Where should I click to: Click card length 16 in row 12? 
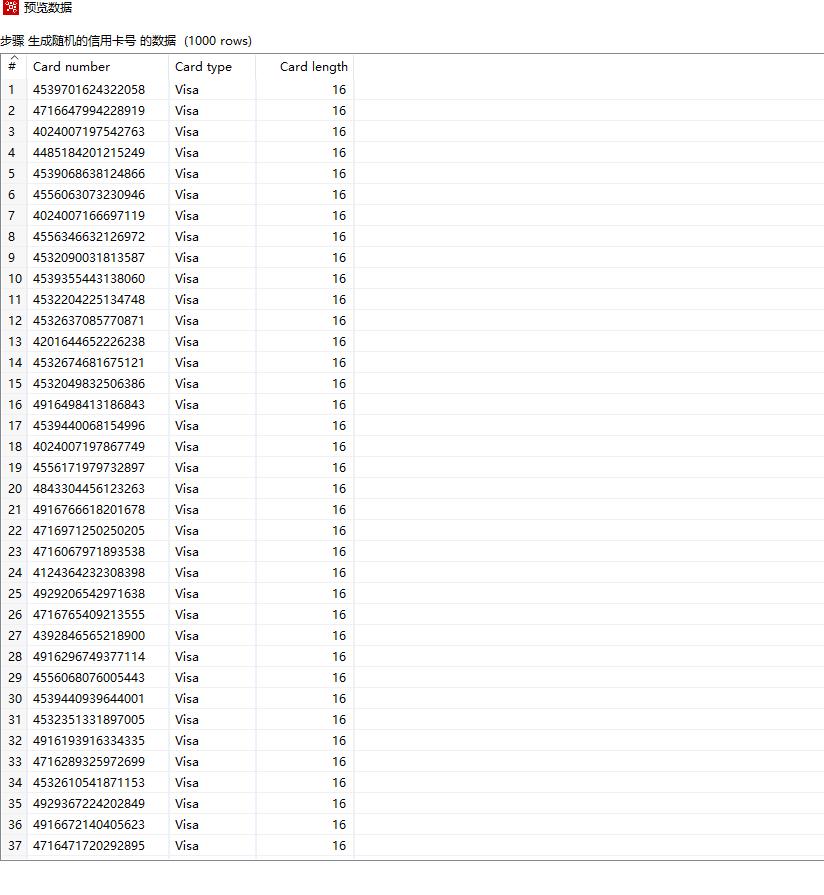340,321
